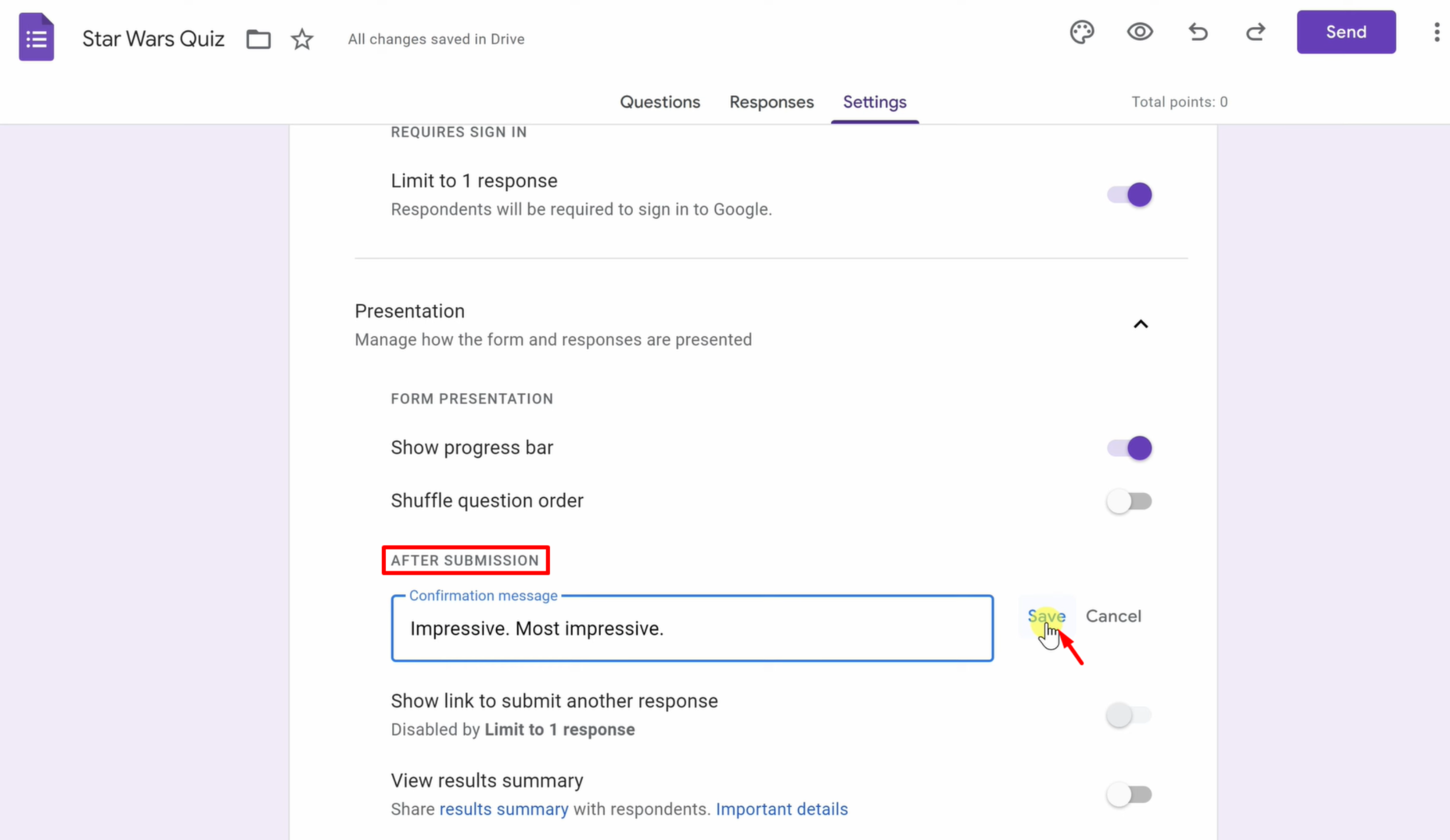Enable Shuffle question order

(1129, 501)
